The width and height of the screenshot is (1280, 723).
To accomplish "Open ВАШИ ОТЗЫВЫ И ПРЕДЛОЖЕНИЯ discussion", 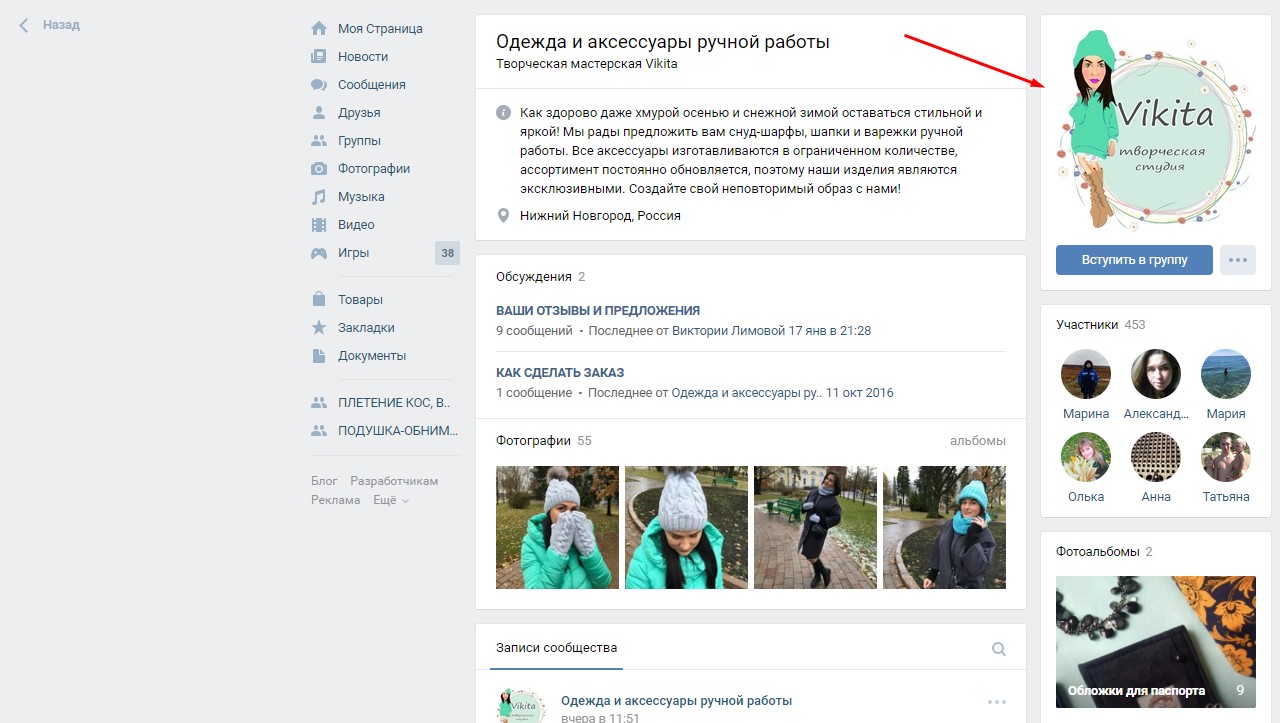I will coord(598,311).
